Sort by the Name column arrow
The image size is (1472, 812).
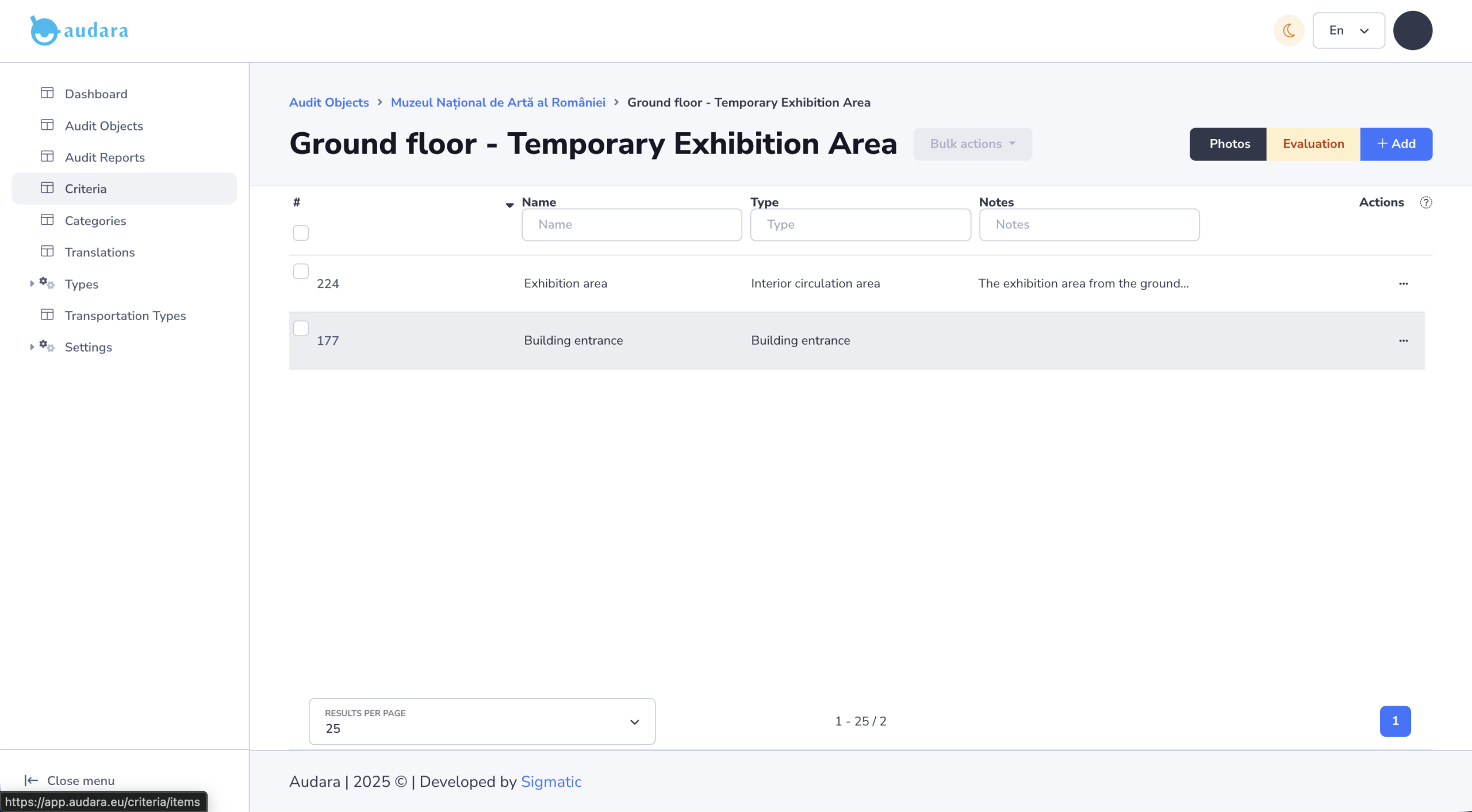509,205
